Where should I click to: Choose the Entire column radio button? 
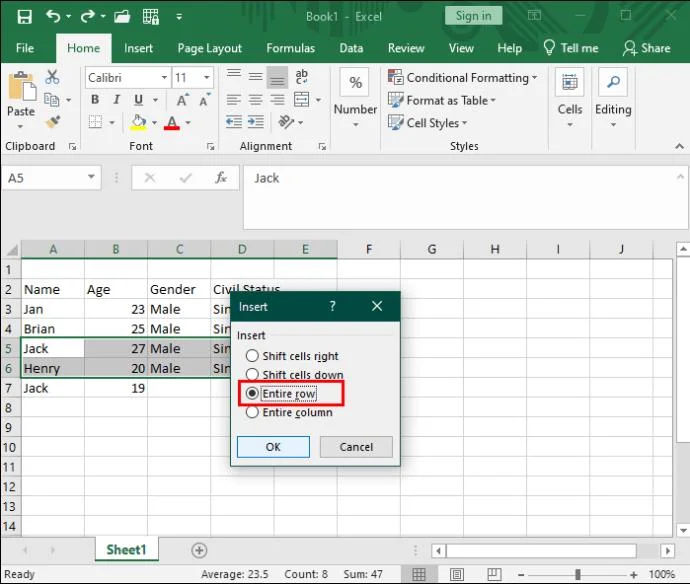point(252,412)
